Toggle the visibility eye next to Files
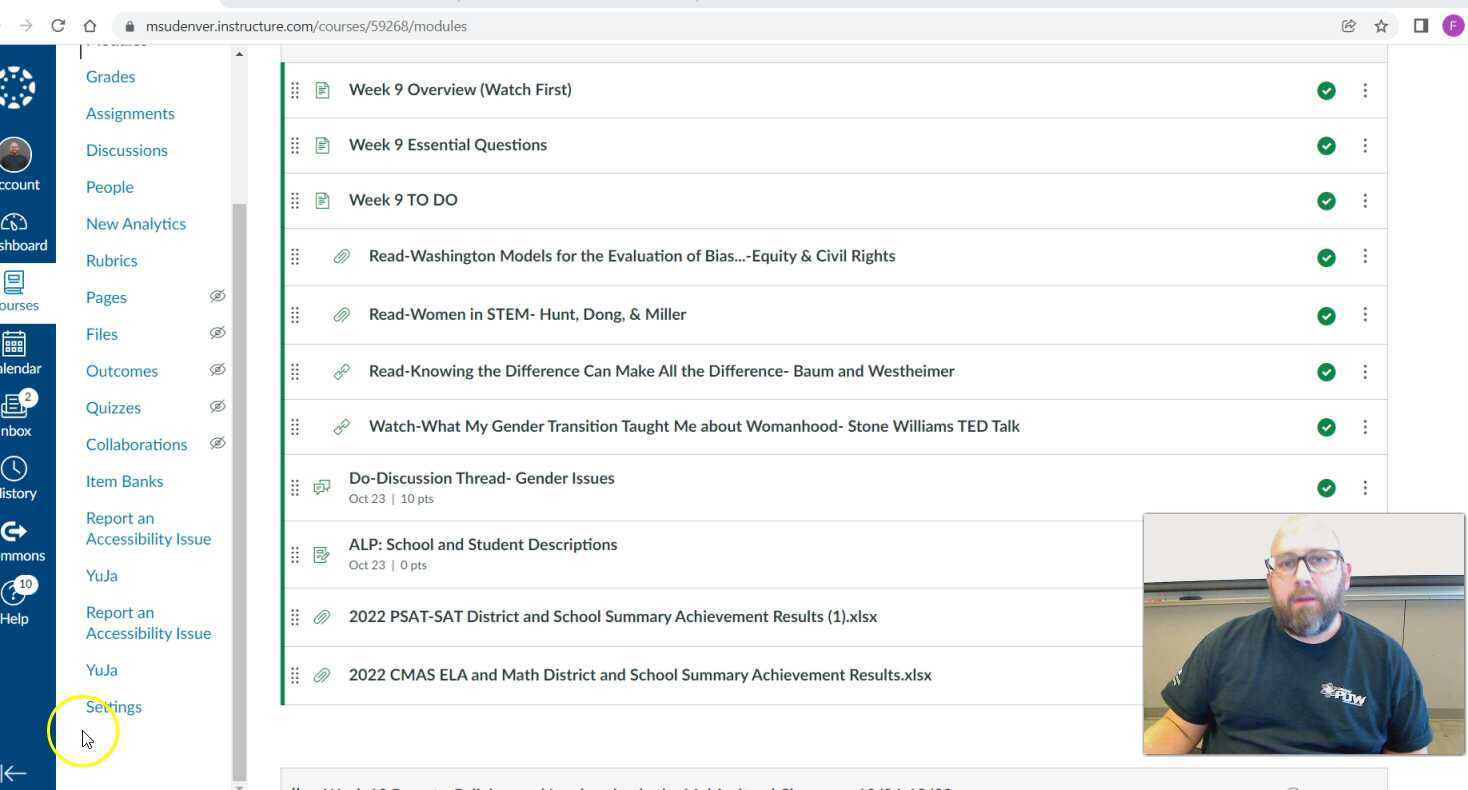Image resolution: width=1468 pixels, height=790 pixels. tap(217, 333)
